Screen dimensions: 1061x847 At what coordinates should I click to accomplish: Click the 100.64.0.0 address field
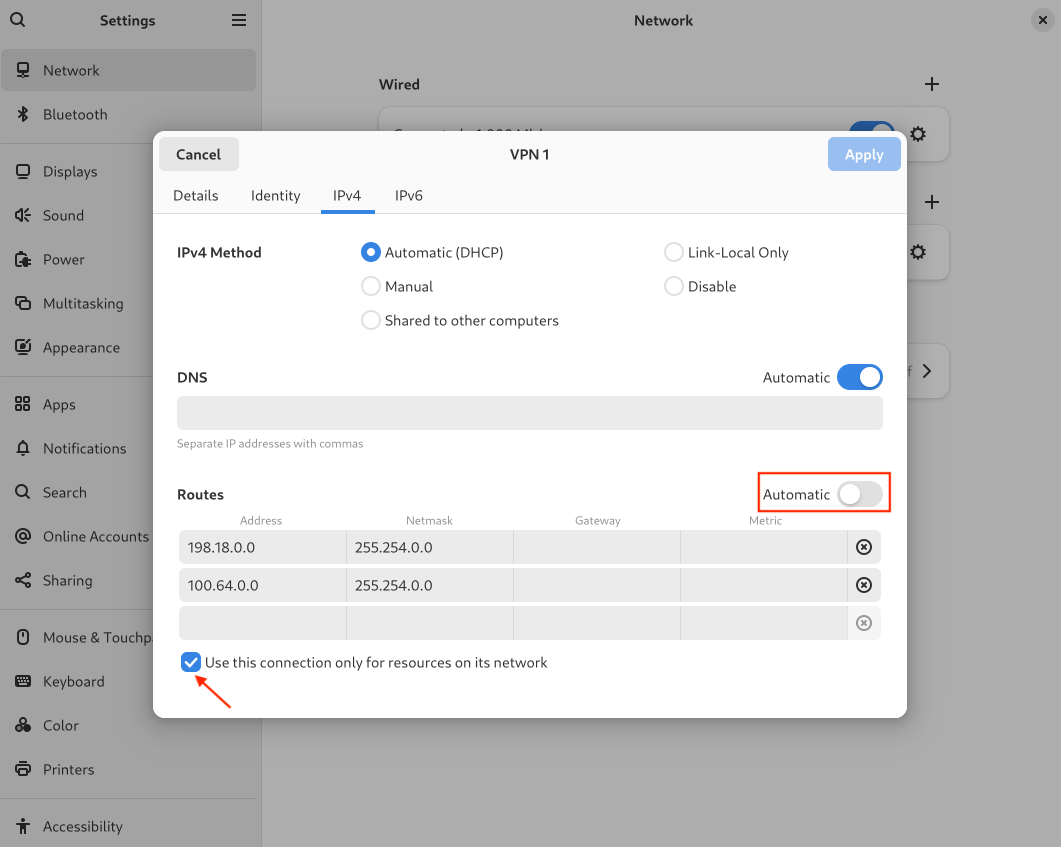point(263,585)
